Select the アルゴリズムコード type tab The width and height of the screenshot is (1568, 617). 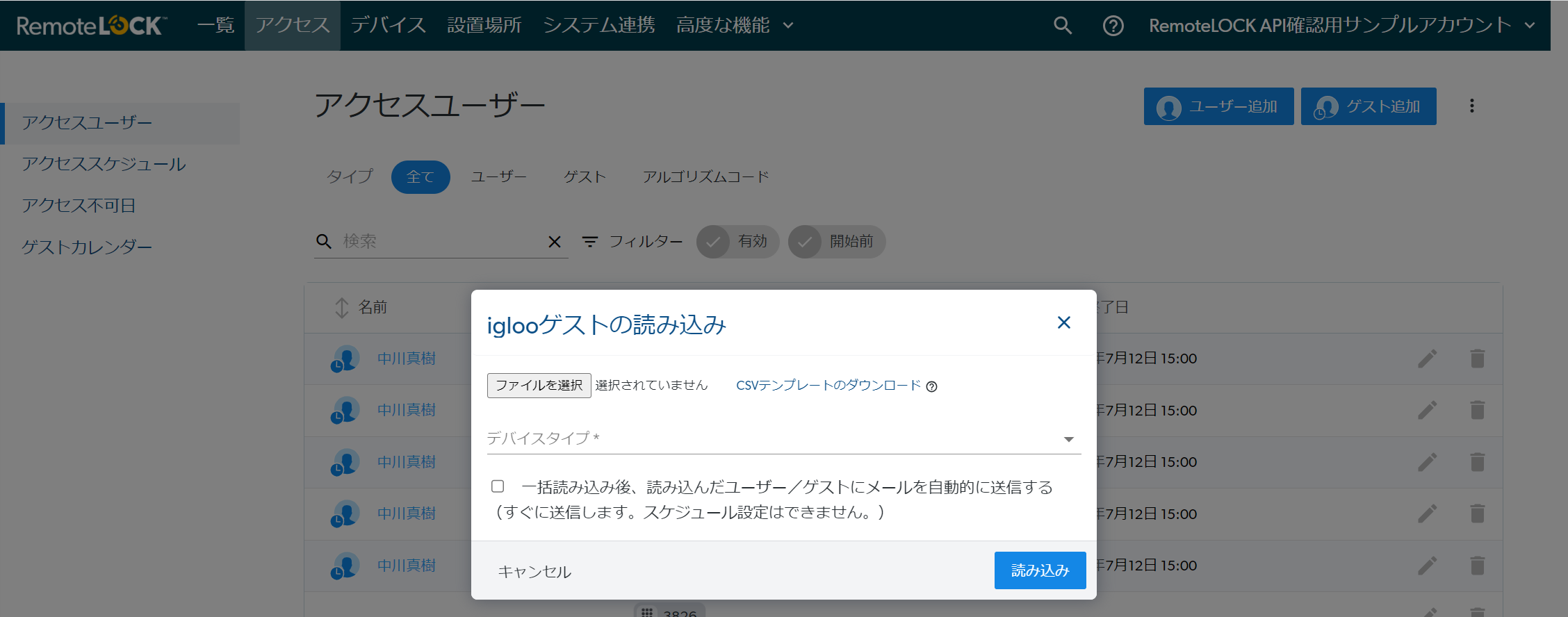pyautogui.click(x=705, y=177)
